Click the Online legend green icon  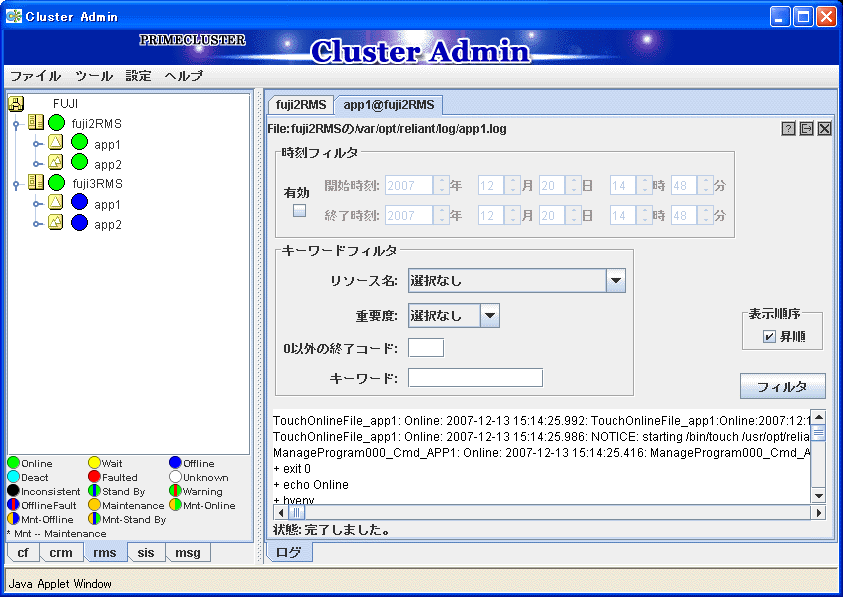coord(13,463)
